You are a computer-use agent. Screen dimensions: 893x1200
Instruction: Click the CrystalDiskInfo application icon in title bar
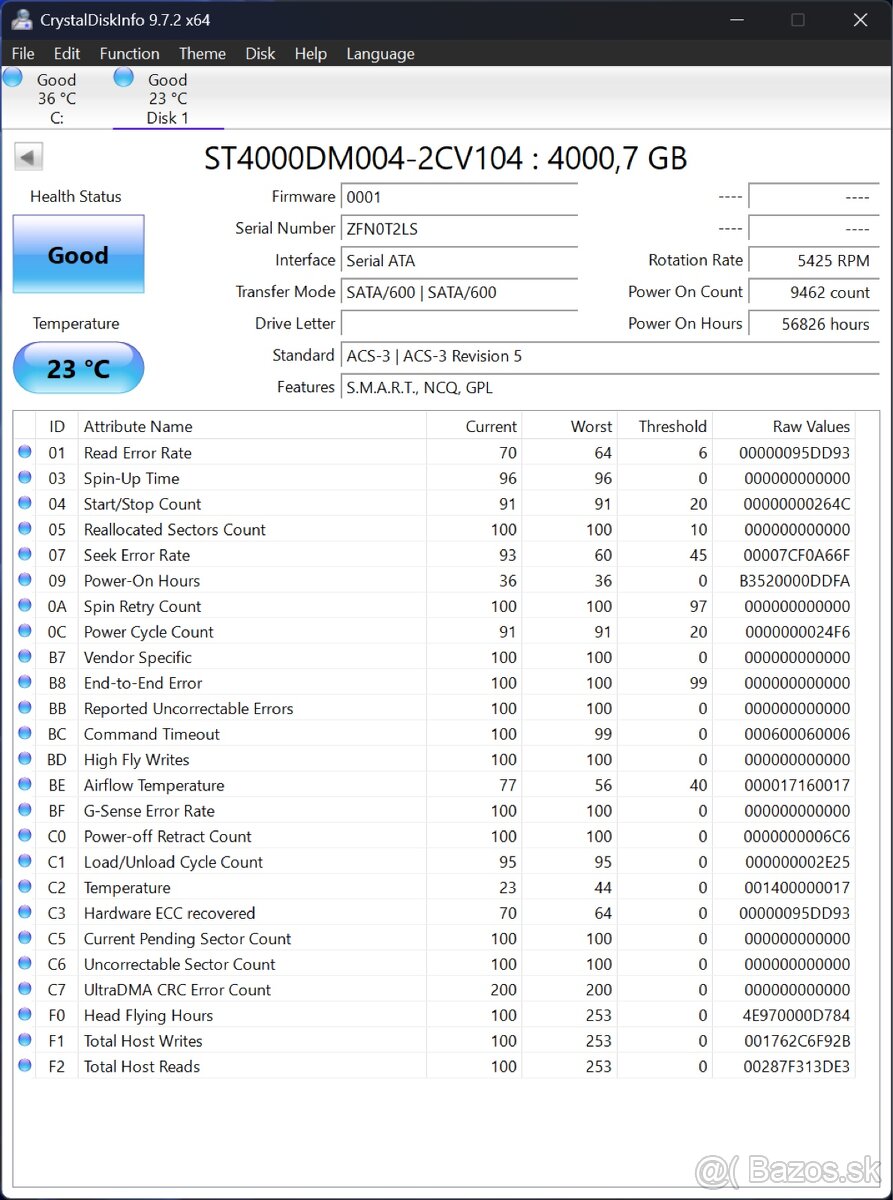pos(22,18)
